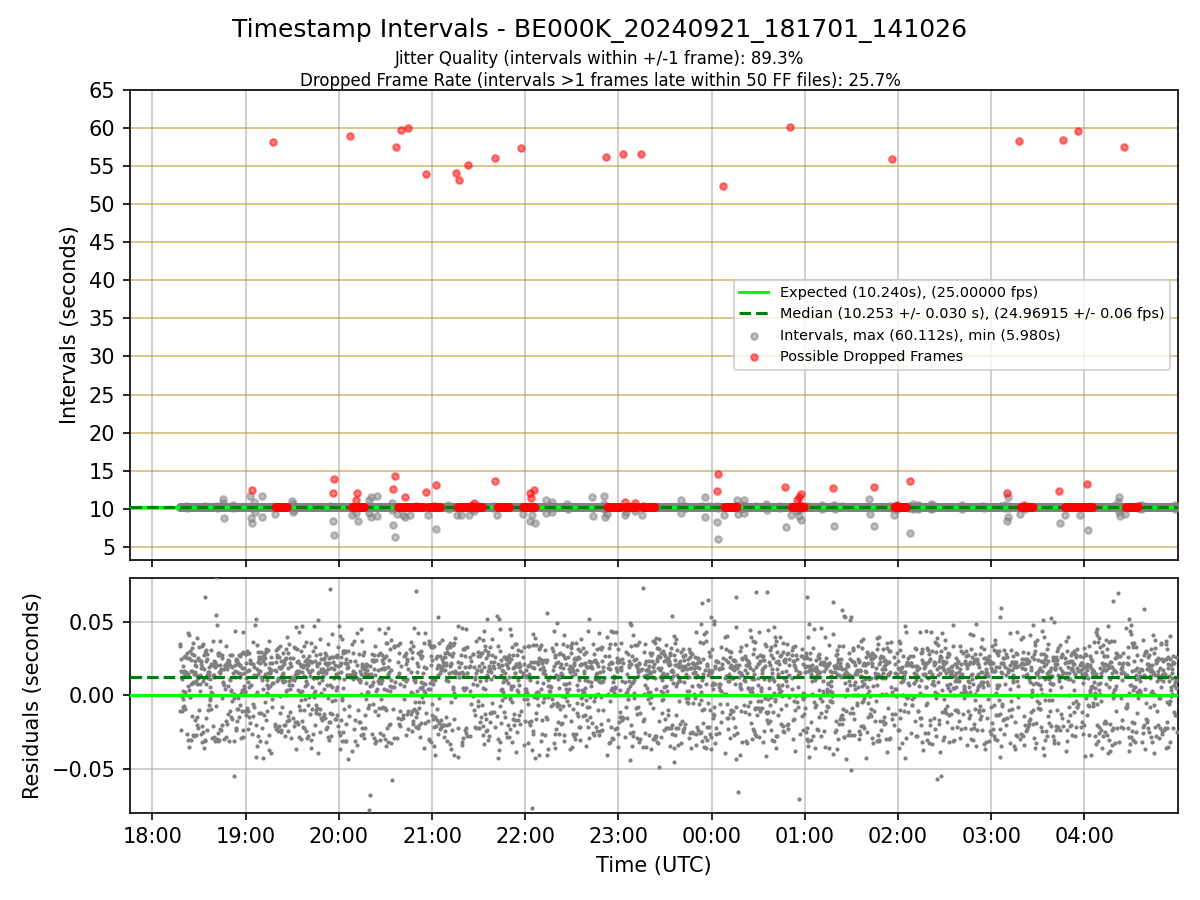Select the "Residuals (seconds)" y-axis label

click(x=31, y=696)
